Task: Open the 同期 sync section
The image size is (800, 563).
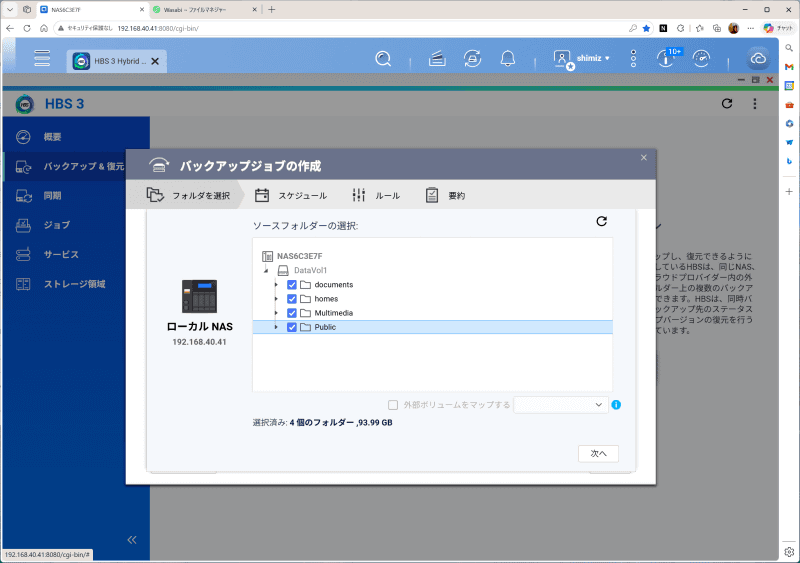Action: coord(65,195)
